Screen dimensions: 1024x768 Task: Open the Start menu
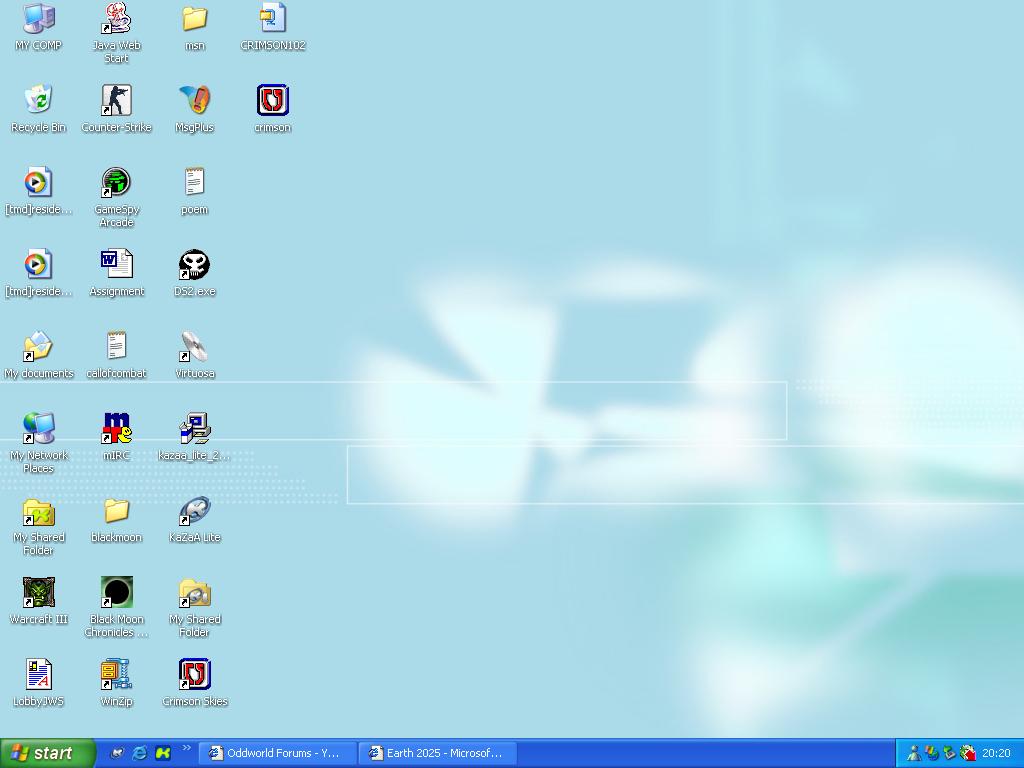(x=47, y=753)
